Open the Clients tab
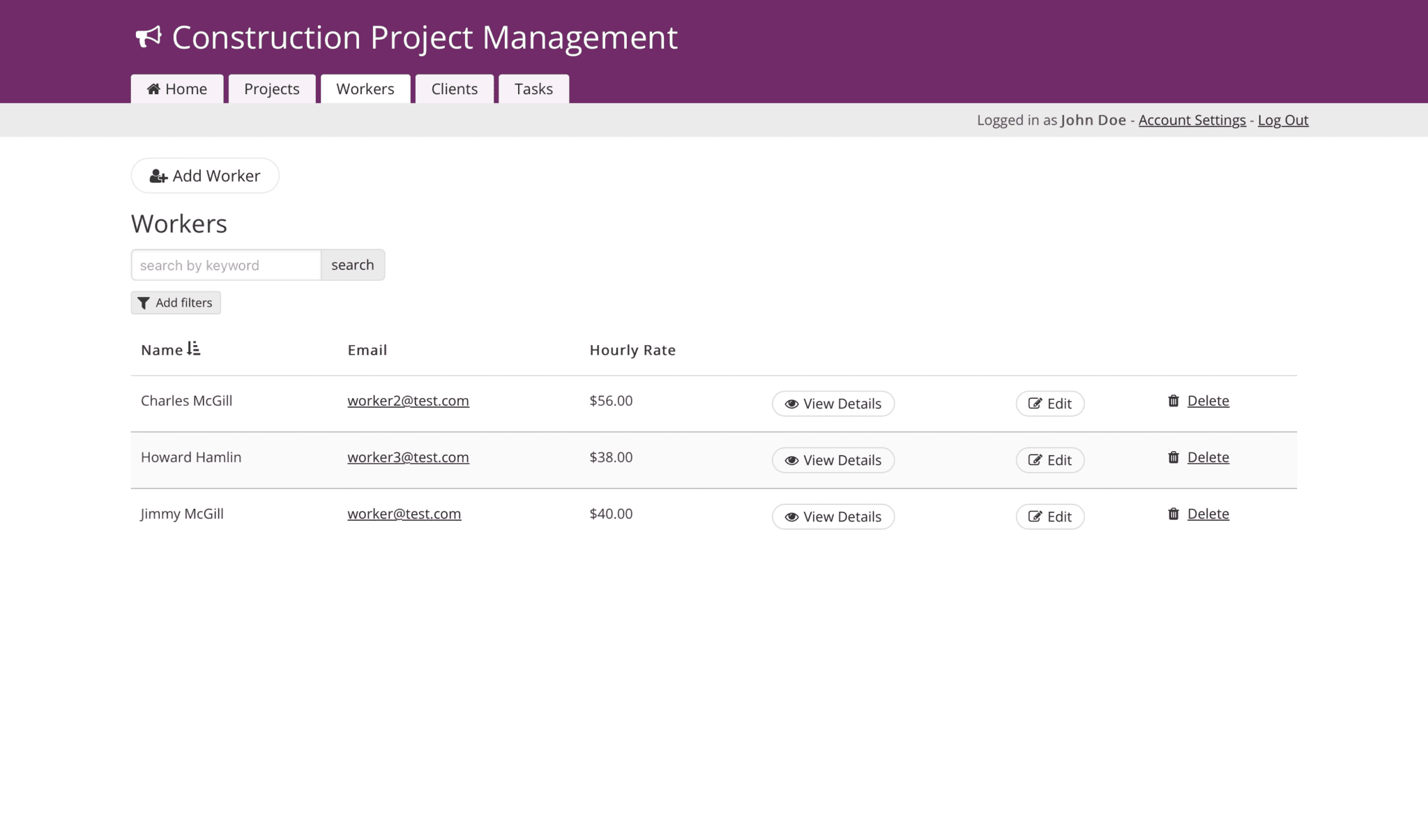 click(454, 89)
